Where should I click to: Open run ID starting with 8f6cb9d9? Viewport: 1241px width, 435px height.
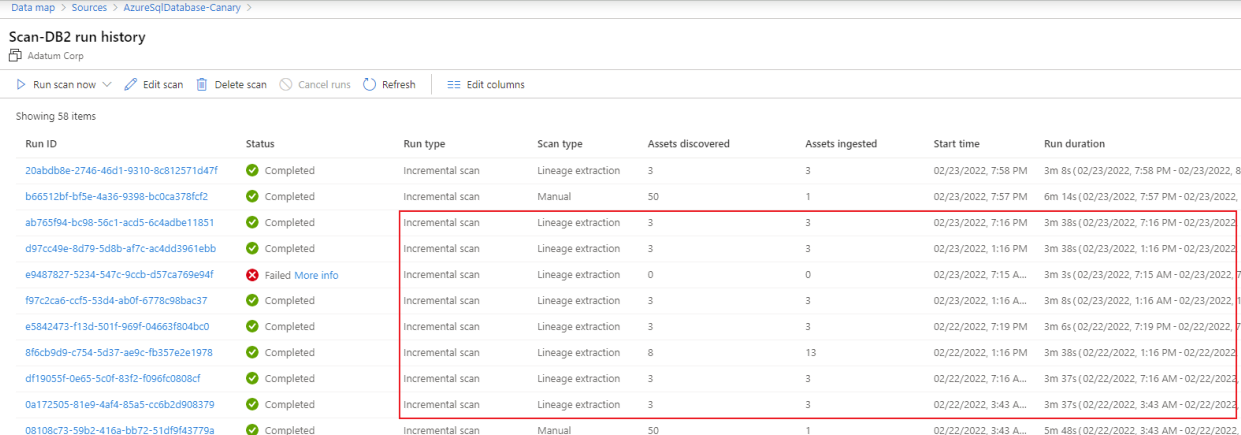(x=119, y=352)
